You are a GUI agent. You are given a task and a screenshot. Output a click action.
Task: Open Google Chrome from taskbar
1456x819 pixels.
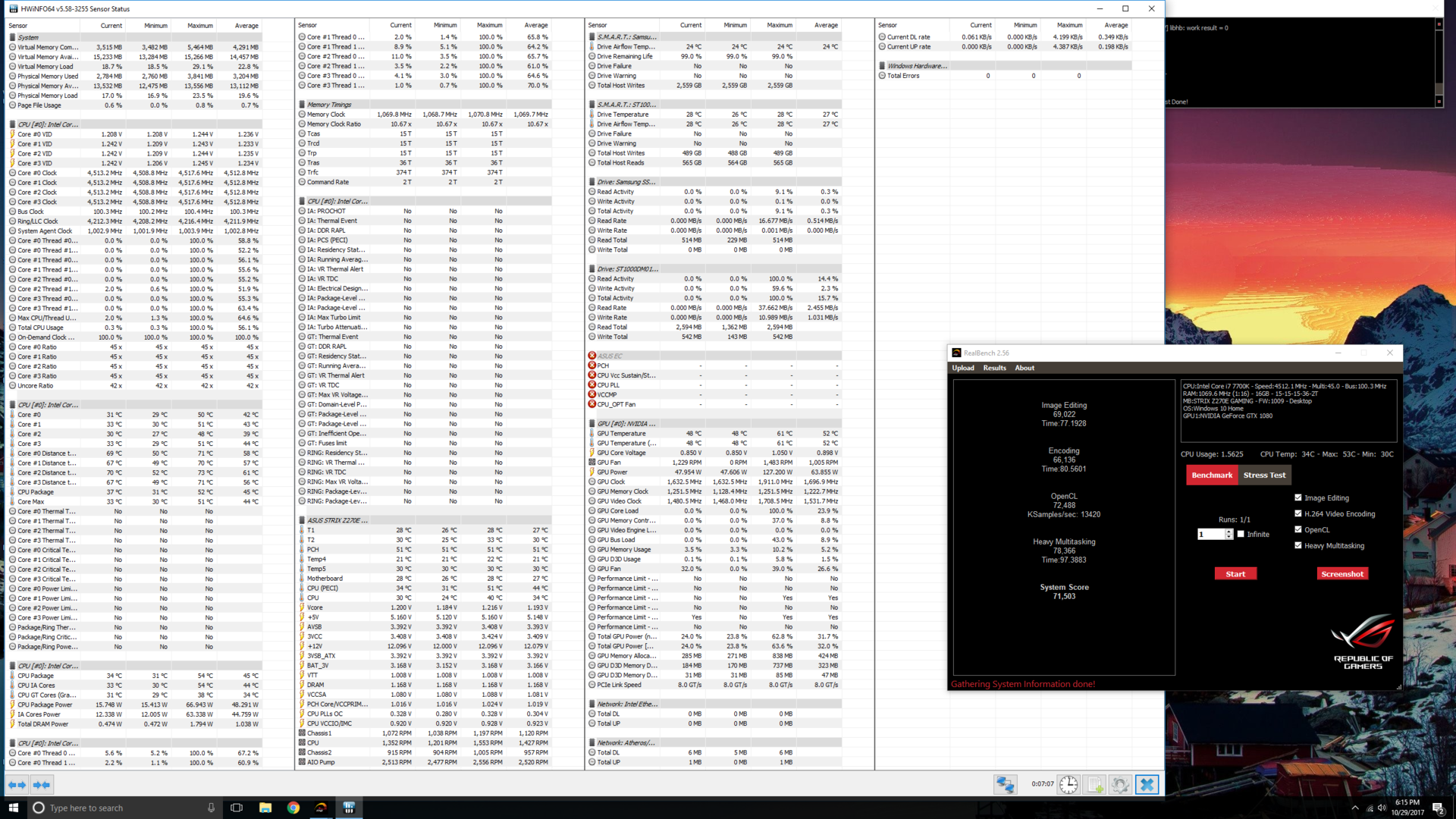[293, 808]
